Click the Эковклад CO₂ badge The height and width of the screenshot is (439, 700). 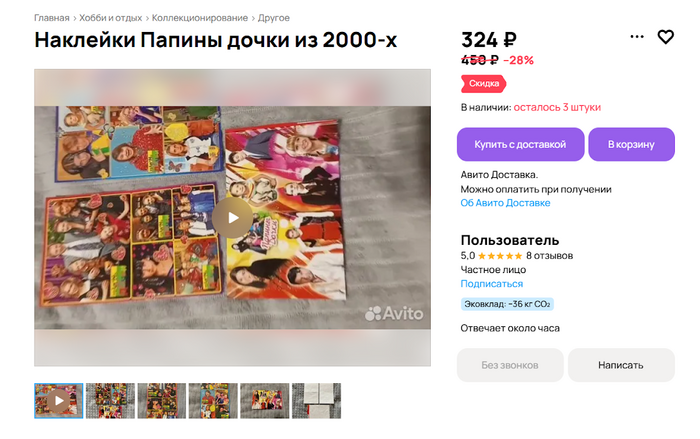(507, 304)
